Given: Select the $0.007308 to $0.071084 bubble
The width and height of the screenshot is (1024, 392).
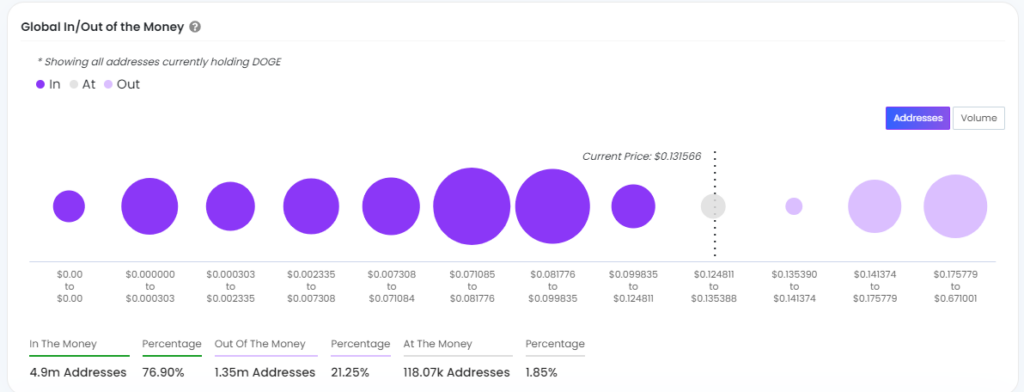Looking at the screenshot, I should (x=391, y=206).
